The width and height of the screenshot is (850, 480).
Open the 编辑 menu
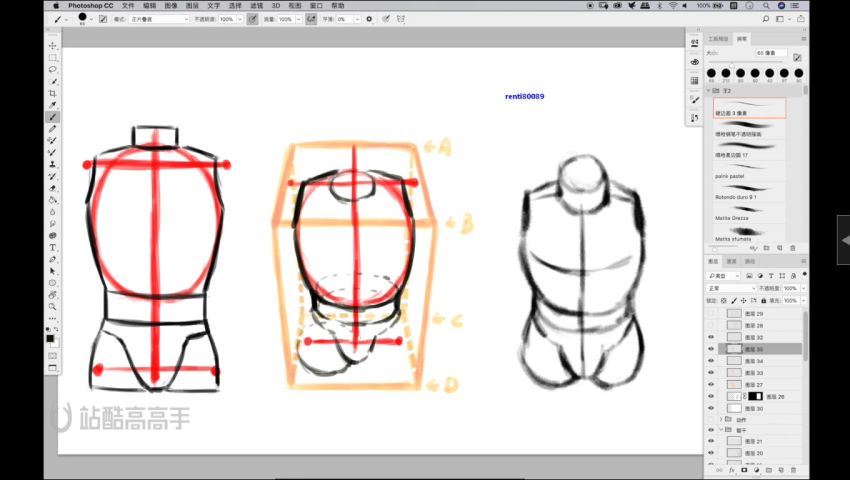[150, 5]
